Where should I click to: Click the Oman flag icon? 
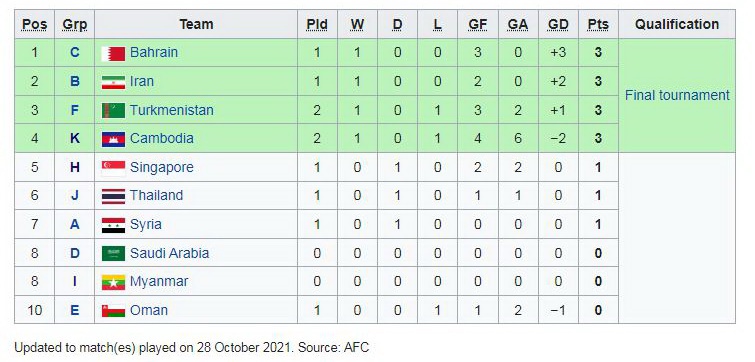(x=113, y=311)
